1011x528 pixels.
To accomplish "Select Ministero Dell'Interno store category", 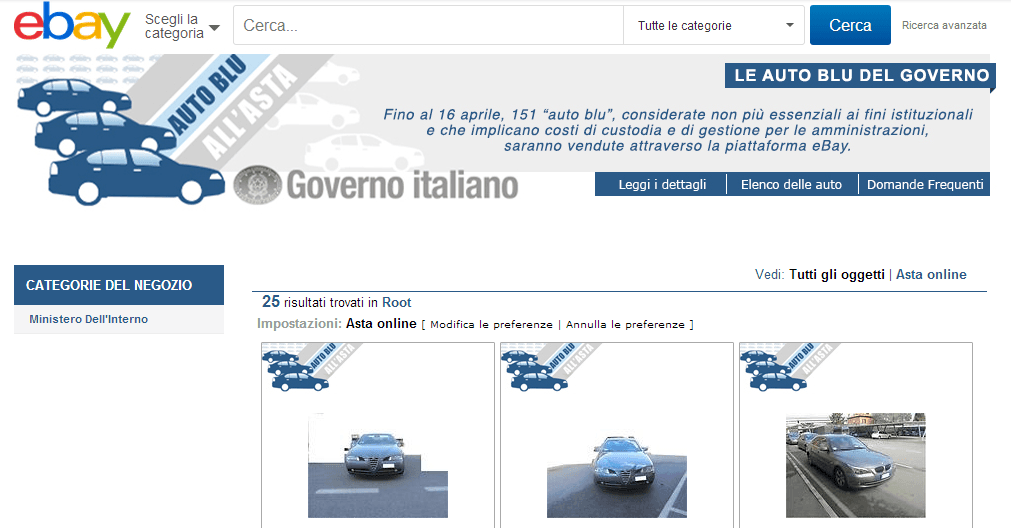I will coord(88,319).
